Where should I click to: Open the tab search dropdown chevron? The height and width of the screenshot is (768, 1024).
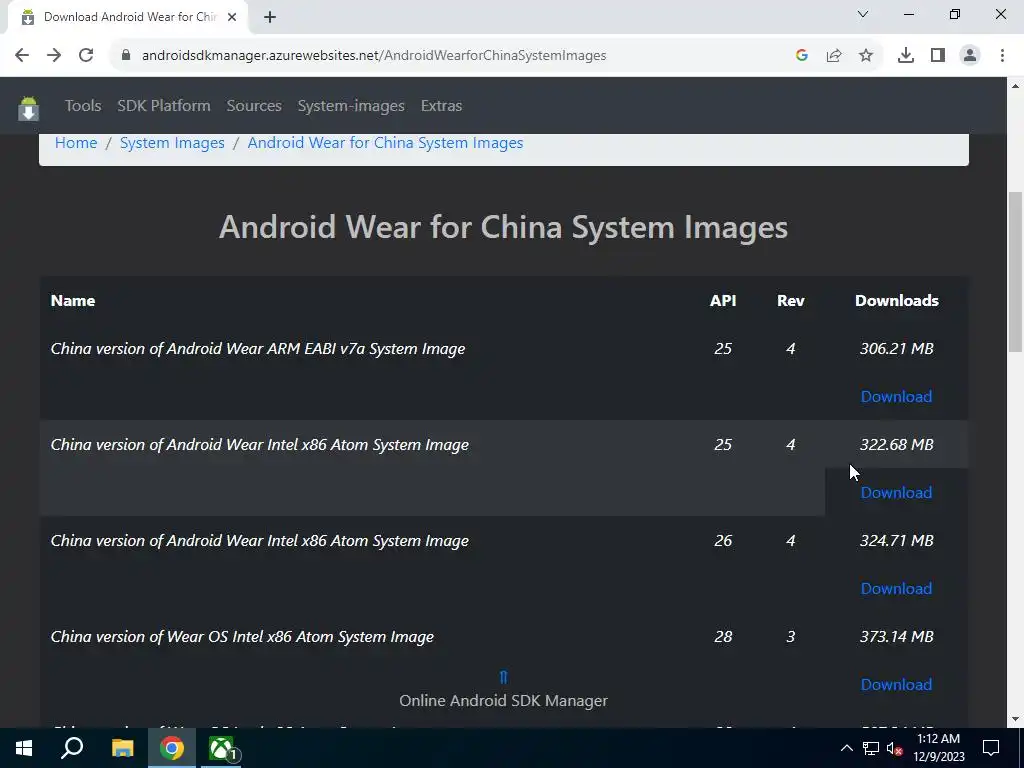tap(863, 14)
